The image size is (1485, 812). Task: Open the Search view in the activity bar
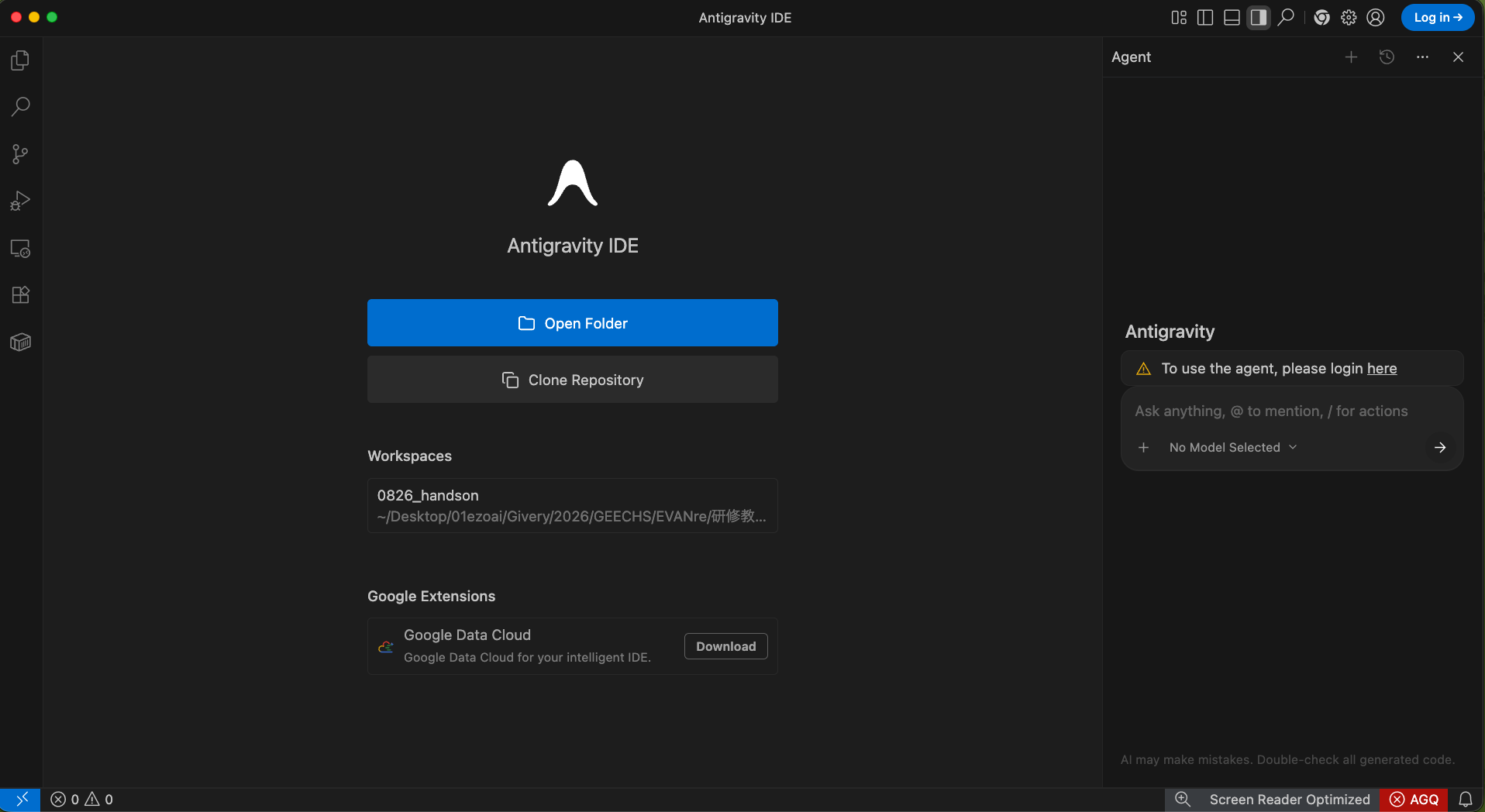(21, 107)
